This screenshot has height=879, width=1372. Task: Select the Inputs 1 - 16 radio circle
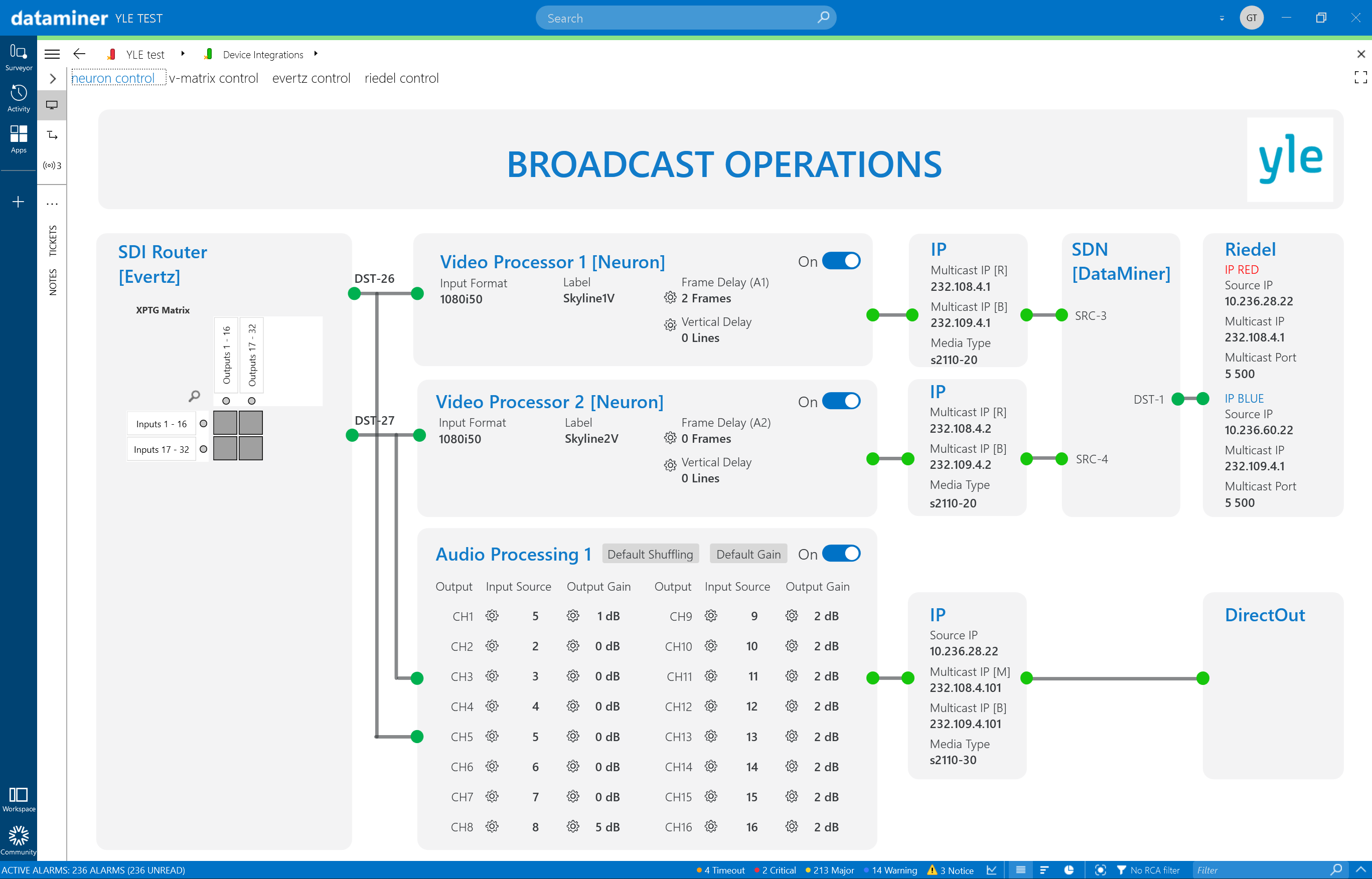pos(203,424)
